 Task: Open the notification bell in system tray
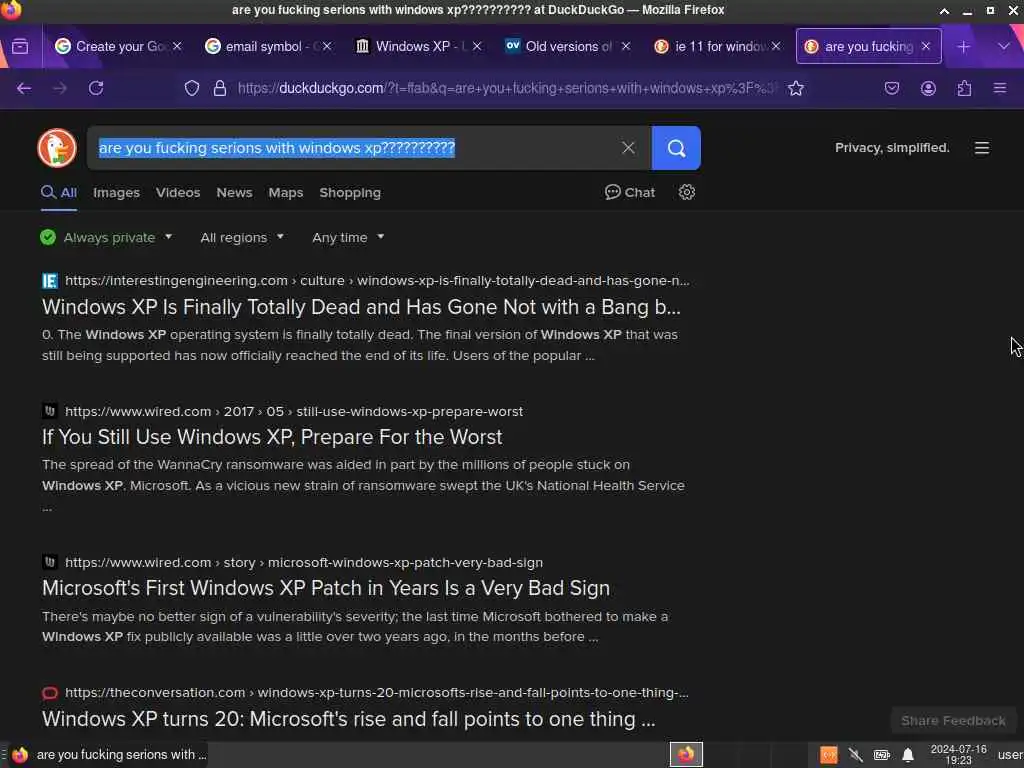(x=908, y=755)
